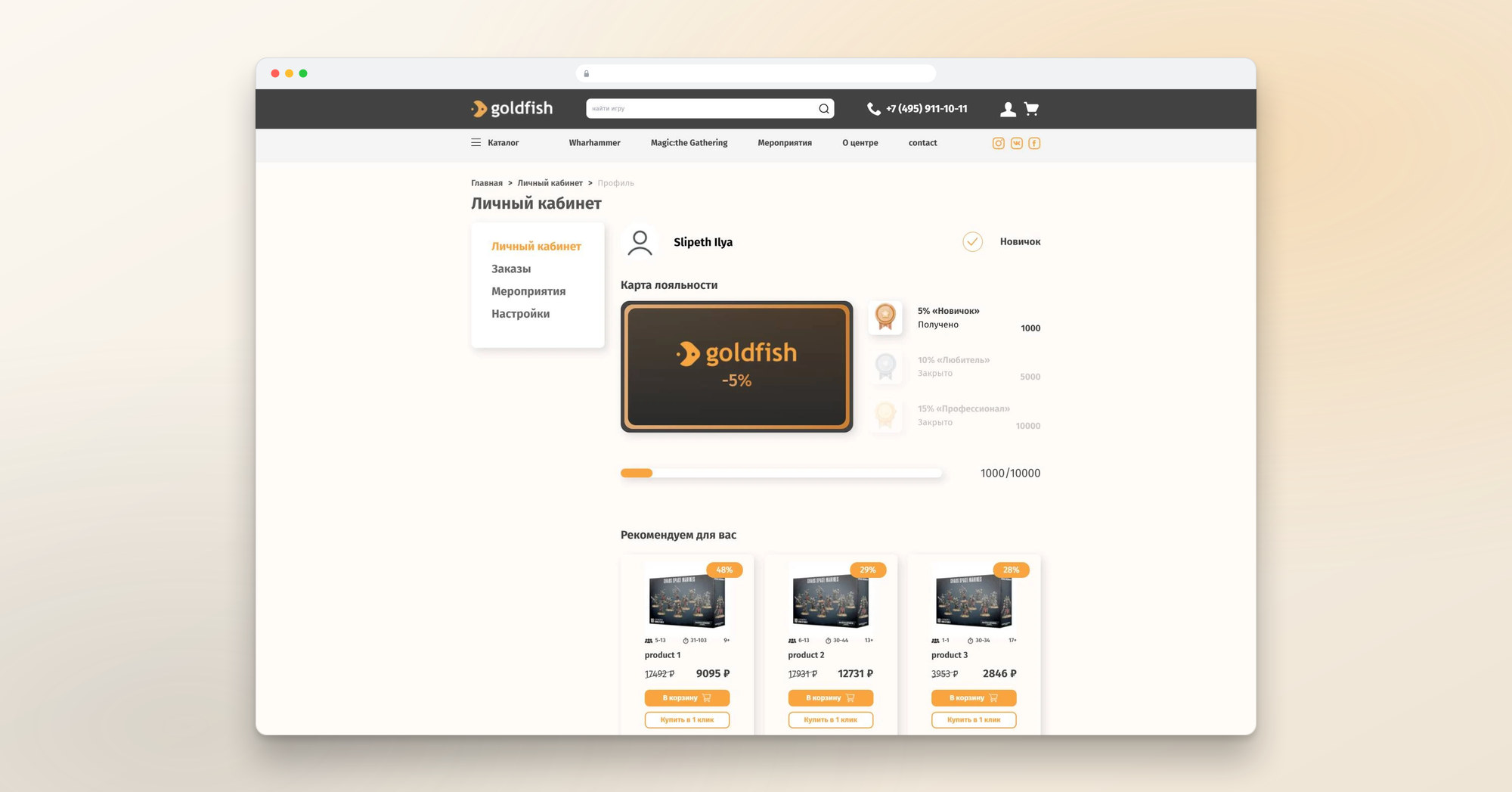
Task: Open Wharhammer menu item
Action: 594,143
